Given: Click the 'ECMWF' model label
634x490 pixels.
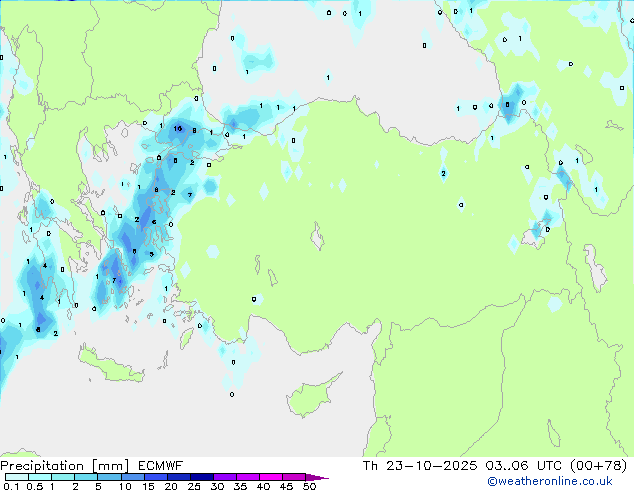Looking at the screenshot, I should [161, 466].
